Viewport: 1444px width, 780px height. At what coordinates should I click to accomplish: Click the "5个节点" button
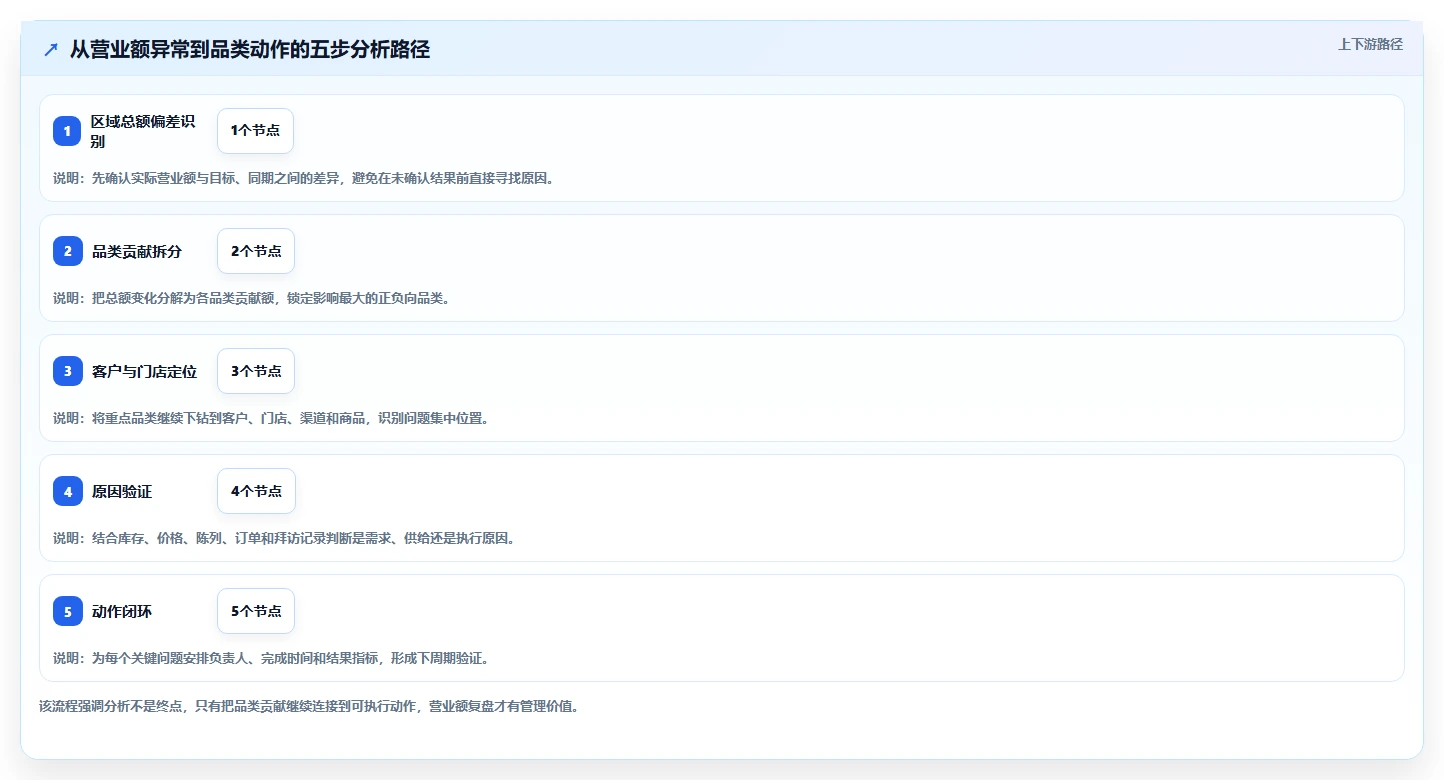pos(256,611)
